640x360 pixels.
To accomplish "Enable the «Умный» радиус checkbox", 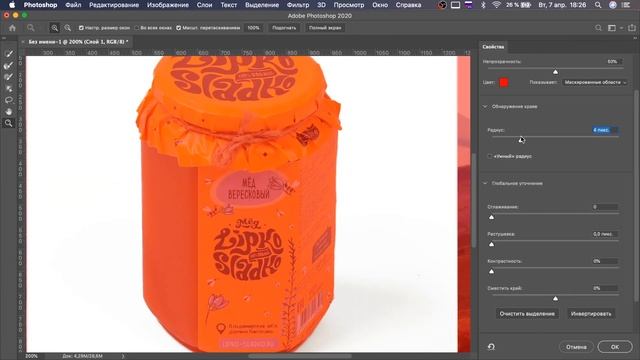I will (x=489, y=156).
